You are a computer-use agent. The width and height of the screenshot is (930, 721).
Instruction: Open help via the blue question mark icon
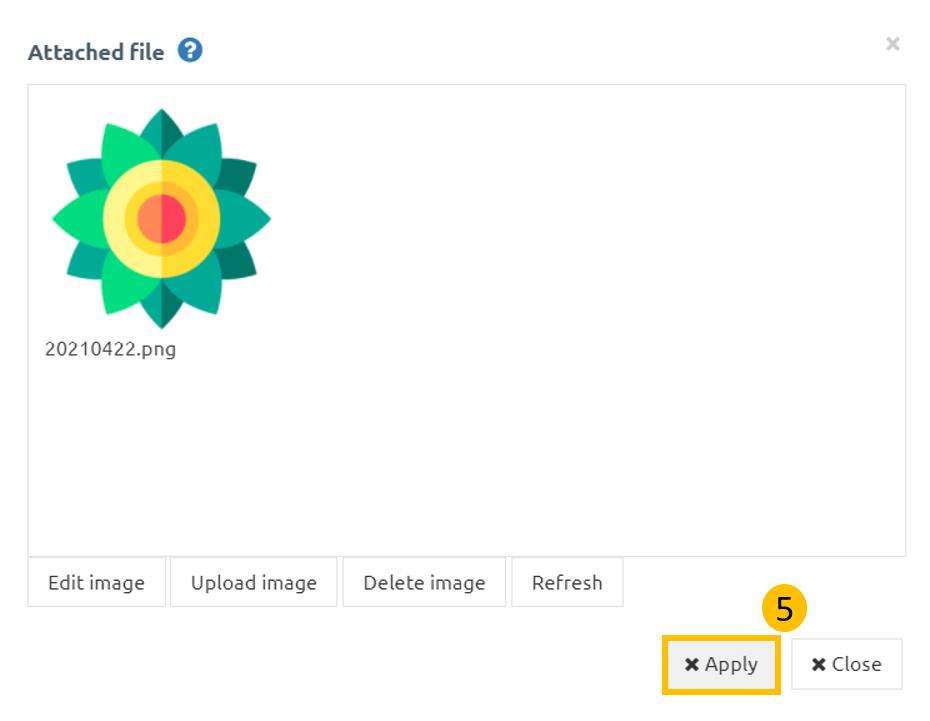pyautogui.click(x=190, y=50)
